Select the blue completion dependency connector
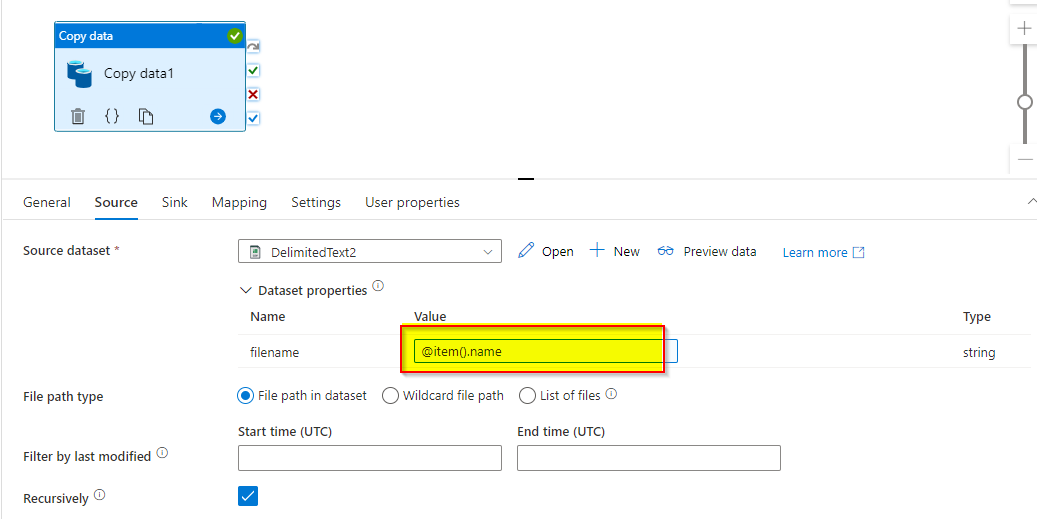1037x519 pixels. point(253,118)
